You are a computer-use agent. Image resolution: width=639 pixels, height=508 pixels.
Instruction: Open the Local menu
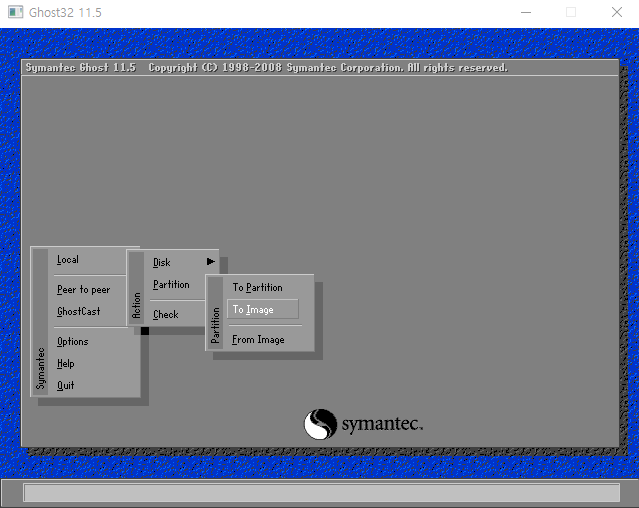pyautogui.click(x=68, y=260)
